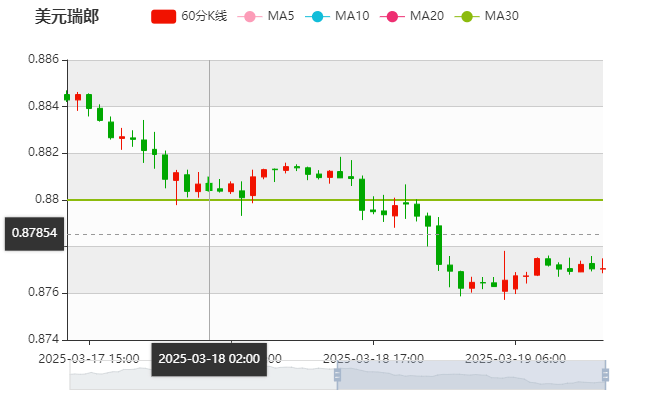The image size is (670, 400).
Task: Click the 60分K线 legend text
Action: pyautogui.click(x=204, y=17)
